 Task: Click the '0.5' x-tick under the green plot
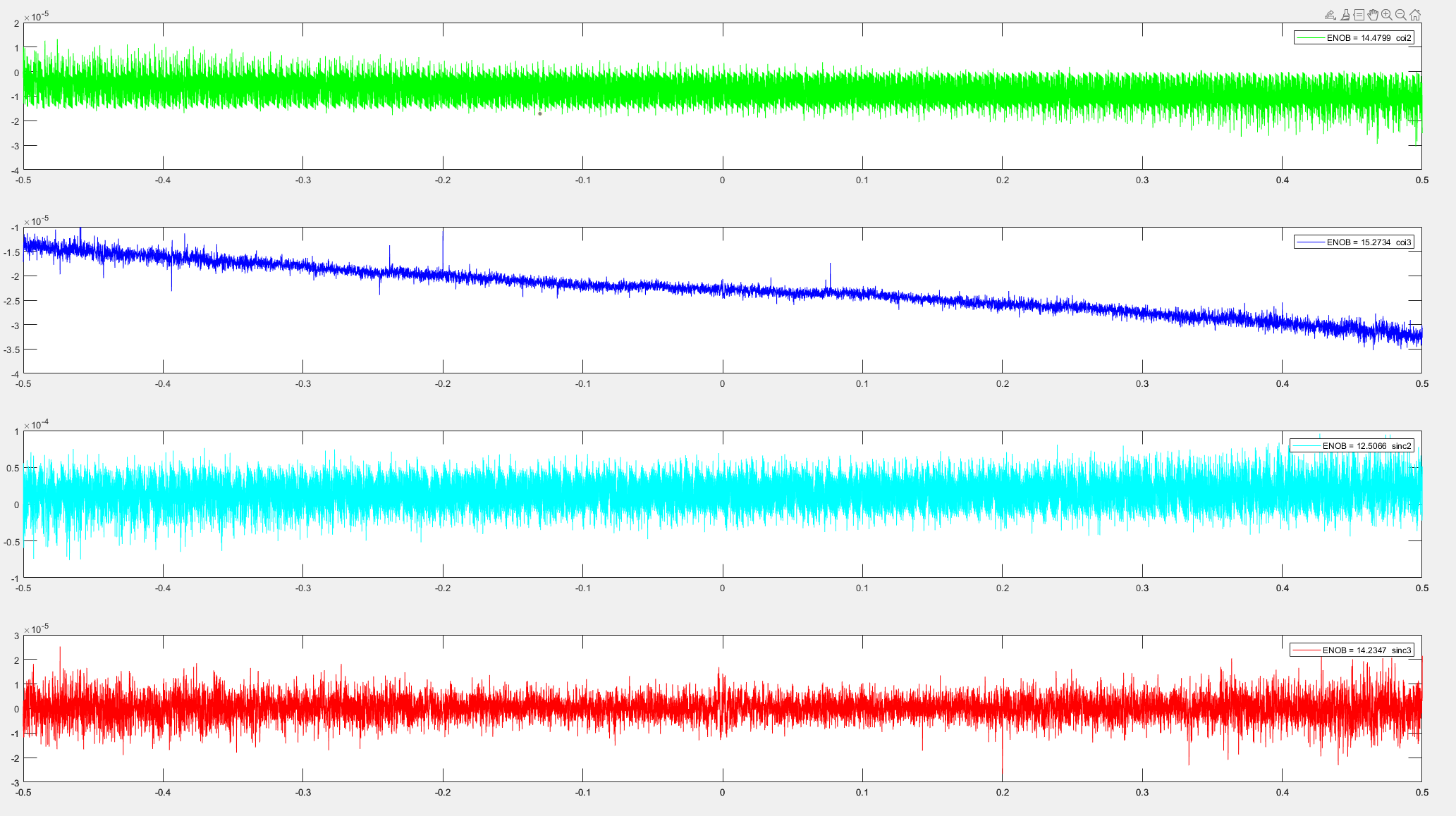(x=1421, y=180)
